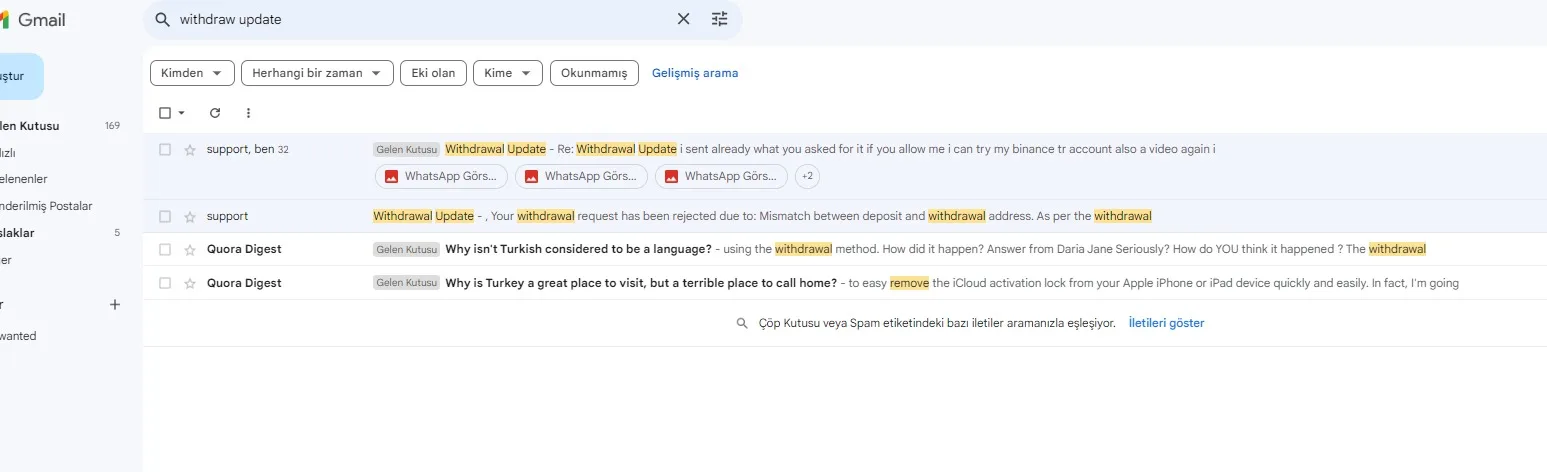Toggle the select-all checkbox
The width and height of the screenshot is (1547, 472).
click(165, 113)
